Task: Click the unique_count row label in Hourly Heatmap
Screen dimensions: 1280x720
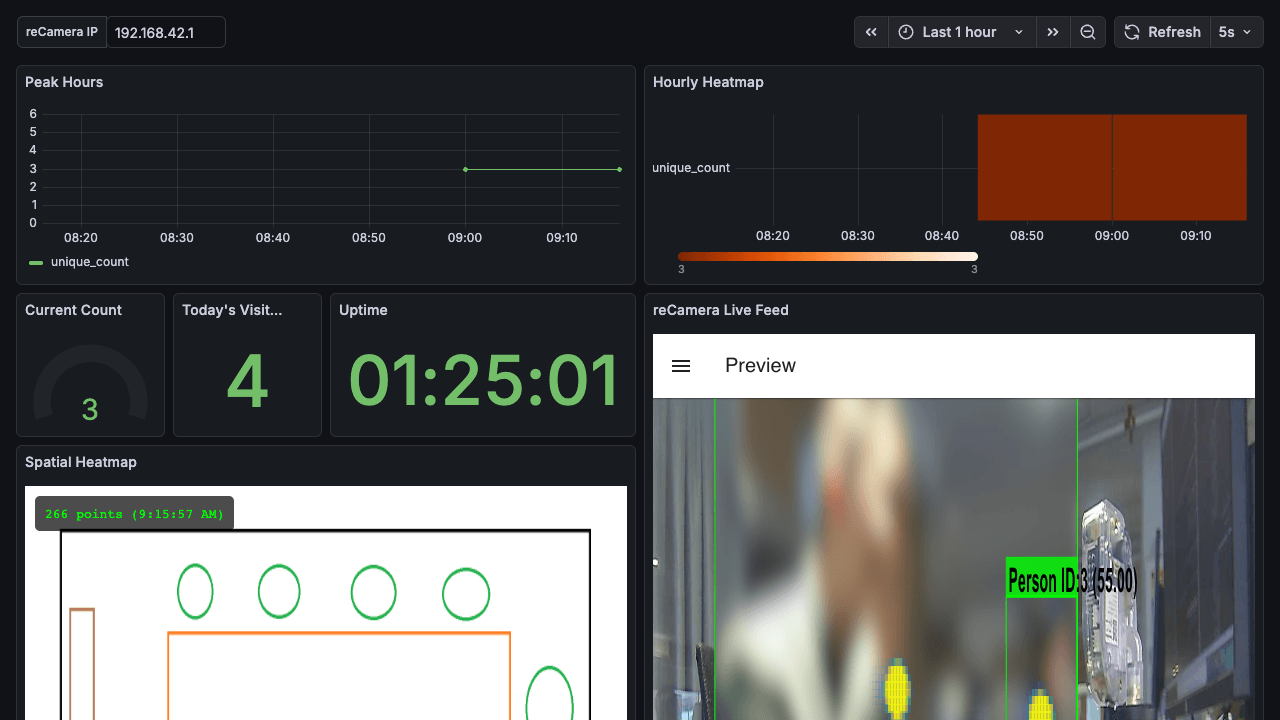Action: (x=691, y=168)
